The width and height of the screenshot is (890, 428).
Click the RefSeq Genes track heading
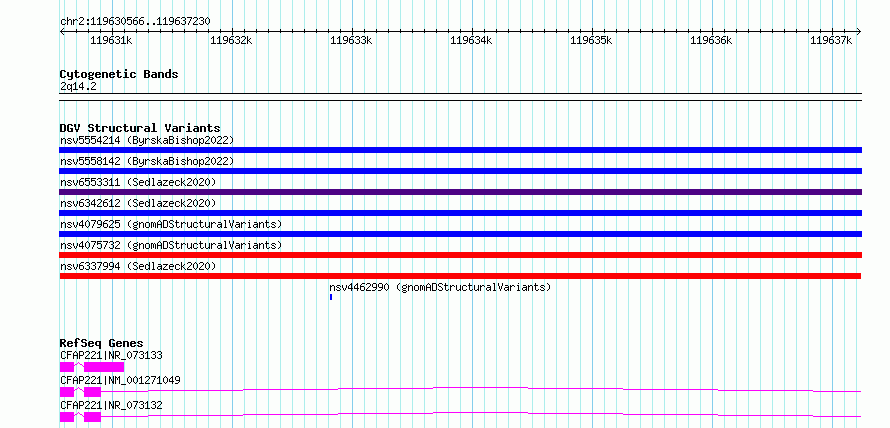tap(102, 343)
